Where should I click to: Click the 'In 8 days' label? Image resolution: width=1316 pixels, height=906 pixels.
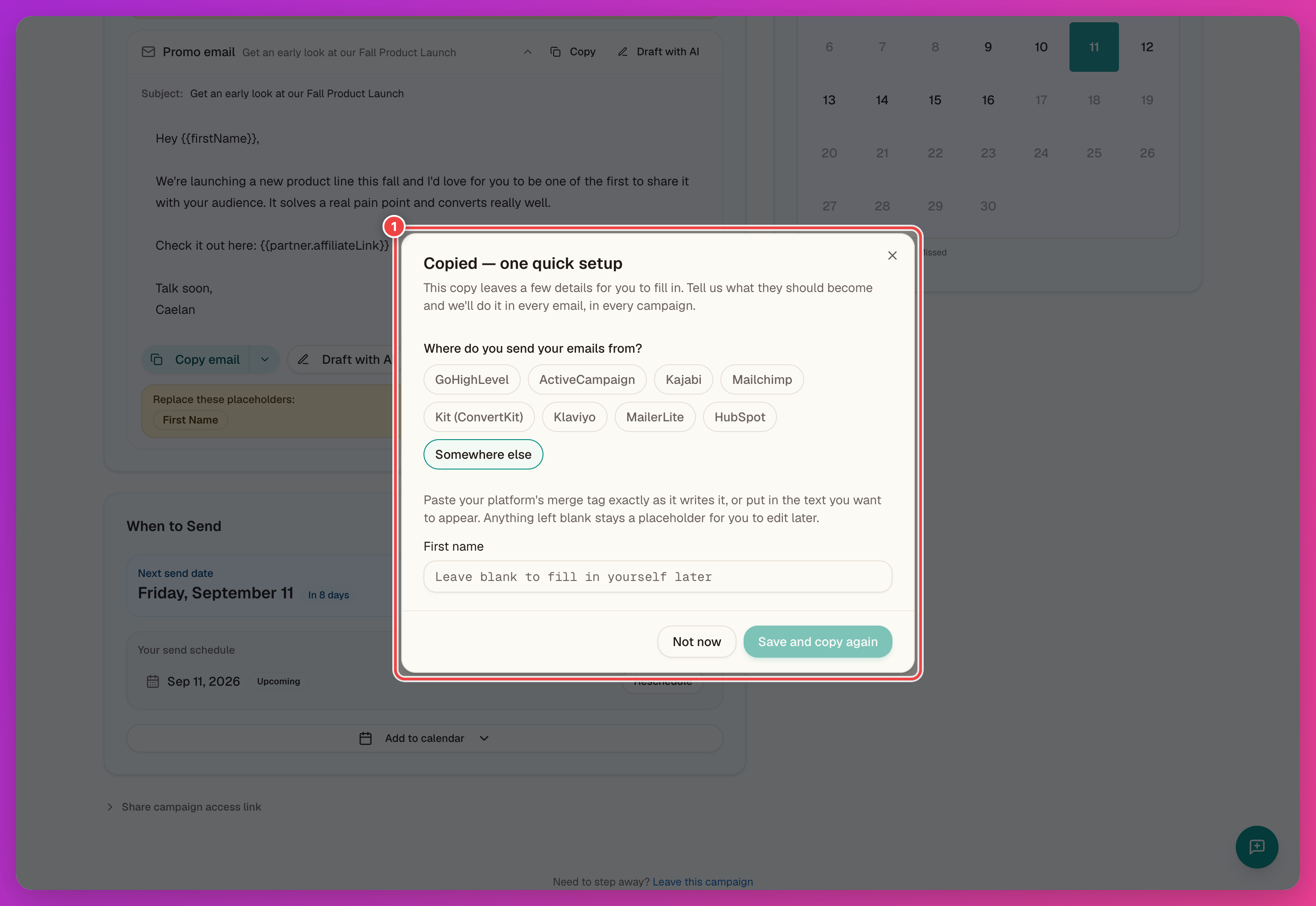click(x=329, y=595)
